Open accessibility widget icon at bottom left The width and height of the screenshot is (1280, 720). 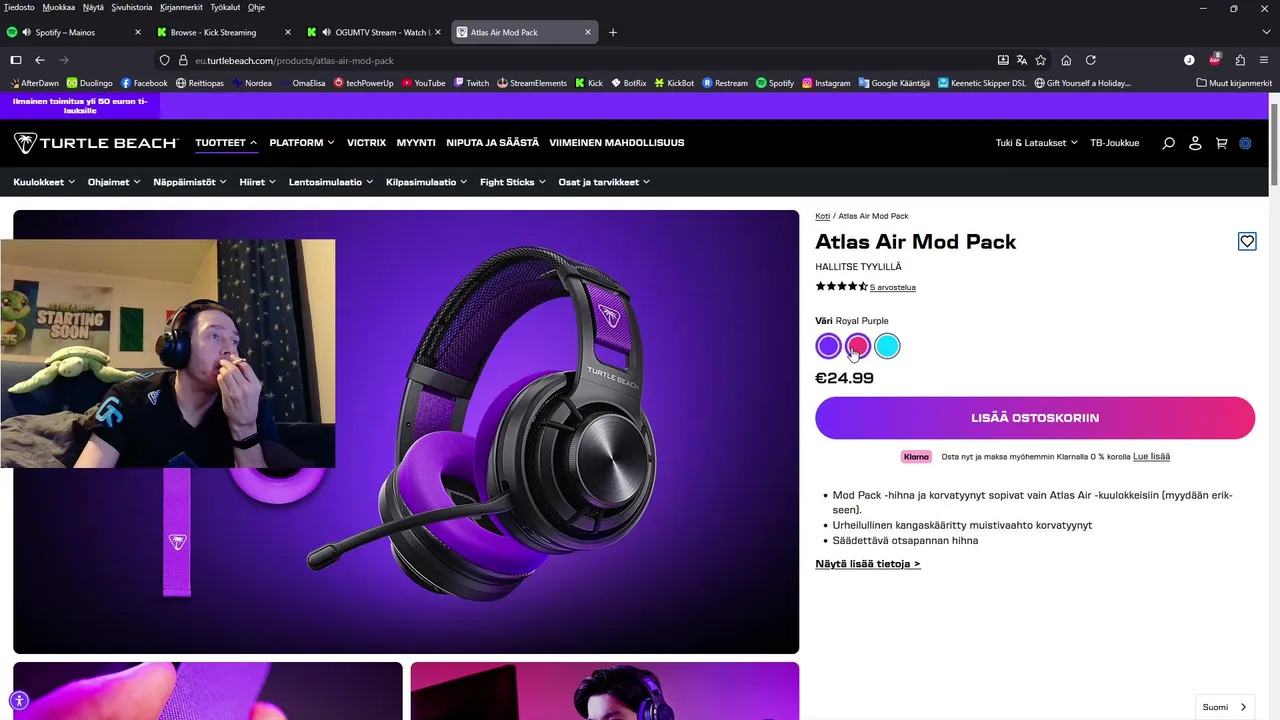click(x=19, y=700)
